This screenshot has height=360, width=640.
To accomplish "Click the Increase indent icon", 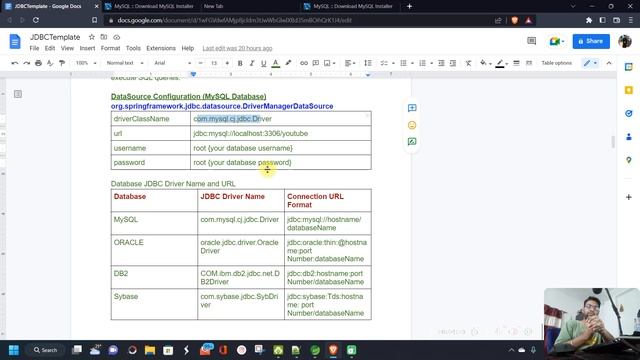I will point(453,63).
